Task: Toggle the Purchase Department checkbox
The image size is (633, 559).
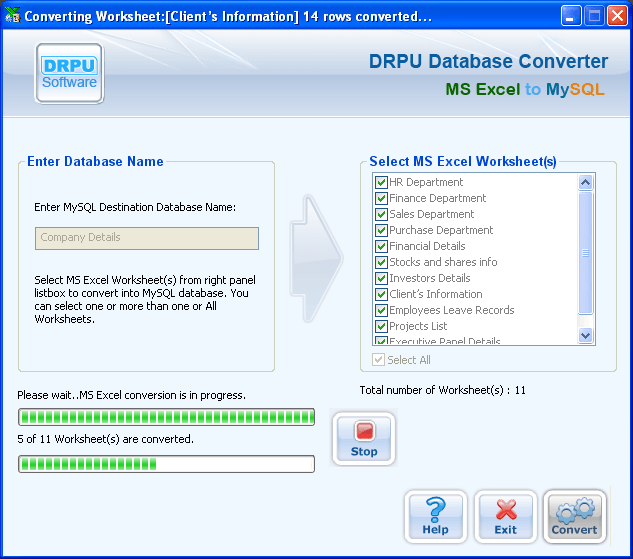Action: click(381, 230)
